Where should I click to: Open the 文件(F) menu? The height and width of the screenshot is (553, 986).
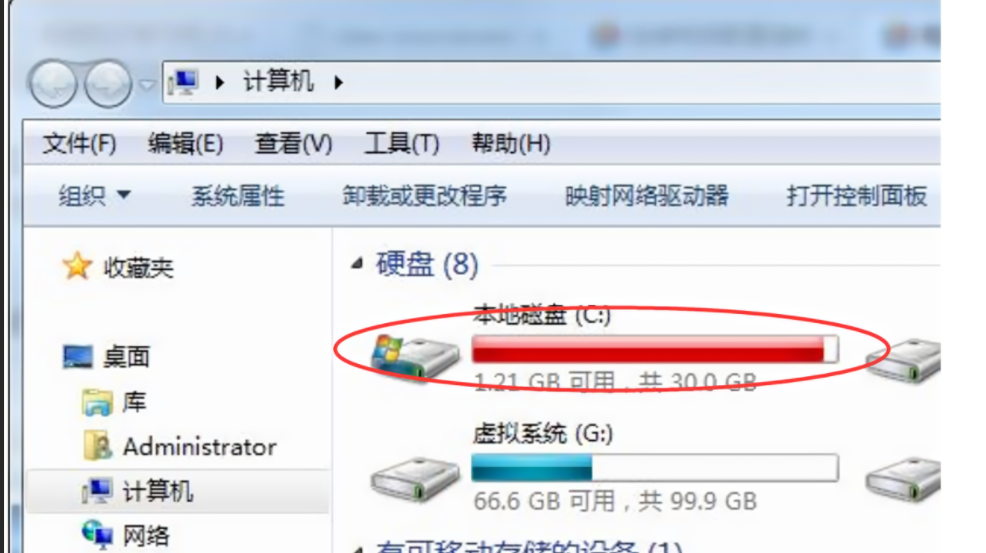pyautogui.click(x=79, y=144)
